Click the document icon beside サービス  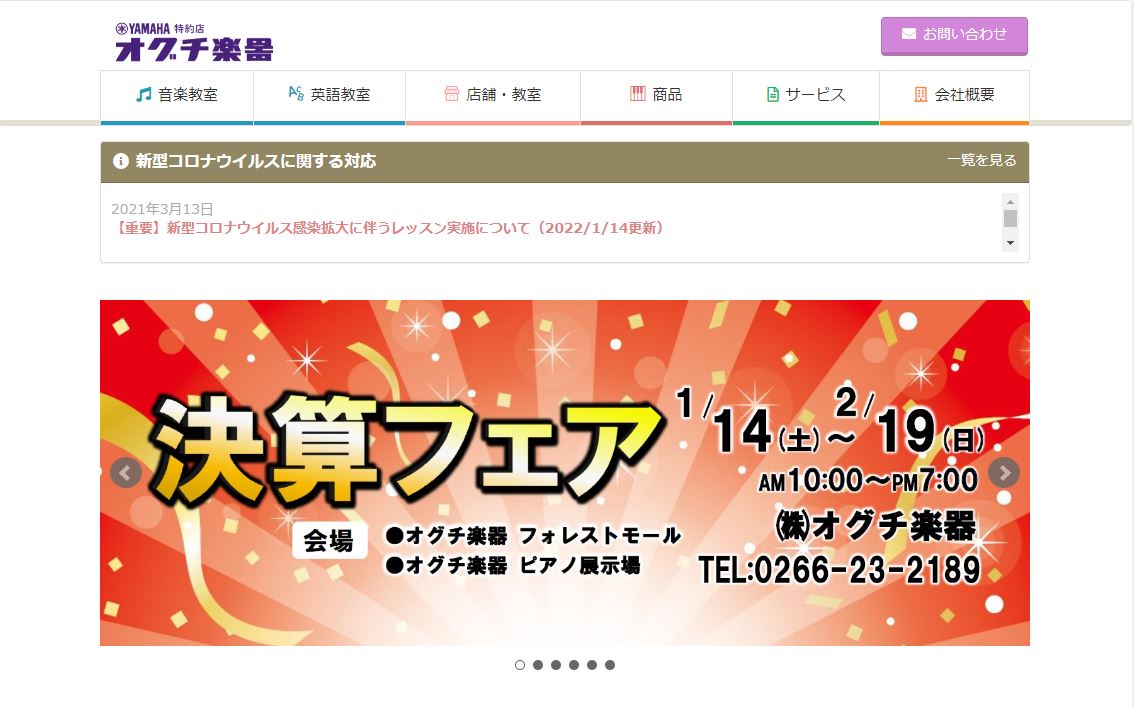tap(772, 94)
